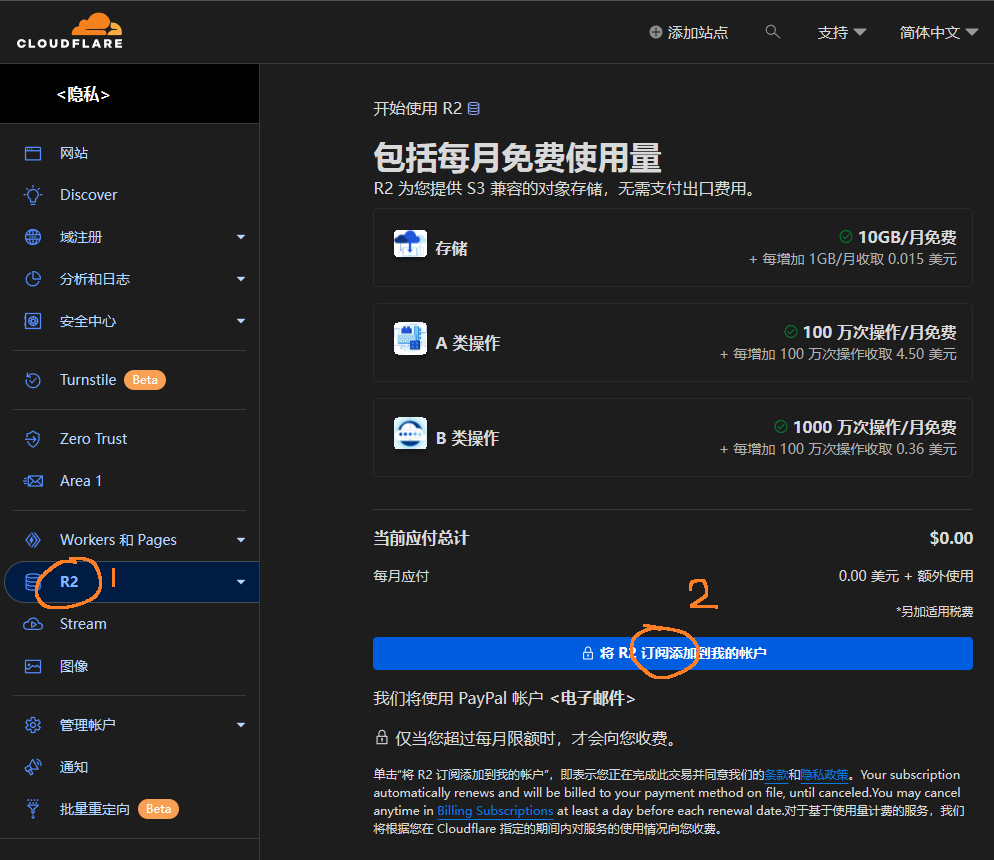Click the Turnstile sidebar icon
Screen dimensions: 994x860
pos(31,379)
